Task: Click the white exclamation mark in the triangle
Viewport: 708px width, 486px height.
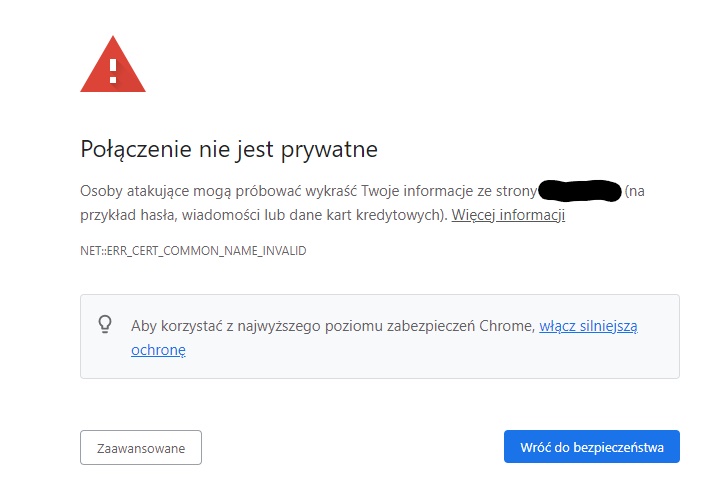Action: [x=113, y=72]
